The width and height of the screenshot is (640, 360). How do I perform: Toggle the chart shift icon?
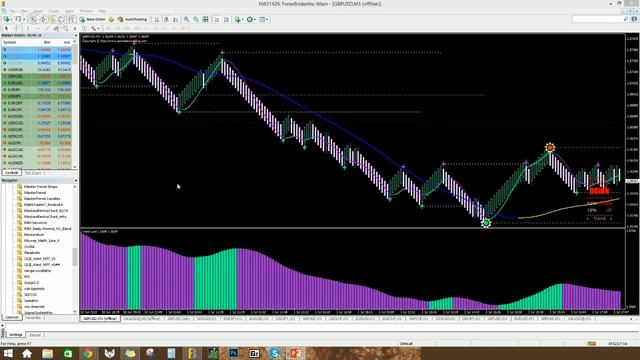pos(227,19)
